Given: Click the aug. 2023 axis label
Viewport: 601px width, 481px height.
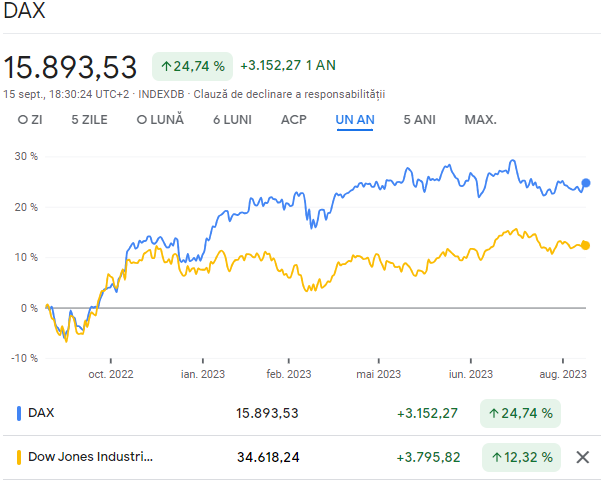Looking at the screenshot, I should [563, 374].
